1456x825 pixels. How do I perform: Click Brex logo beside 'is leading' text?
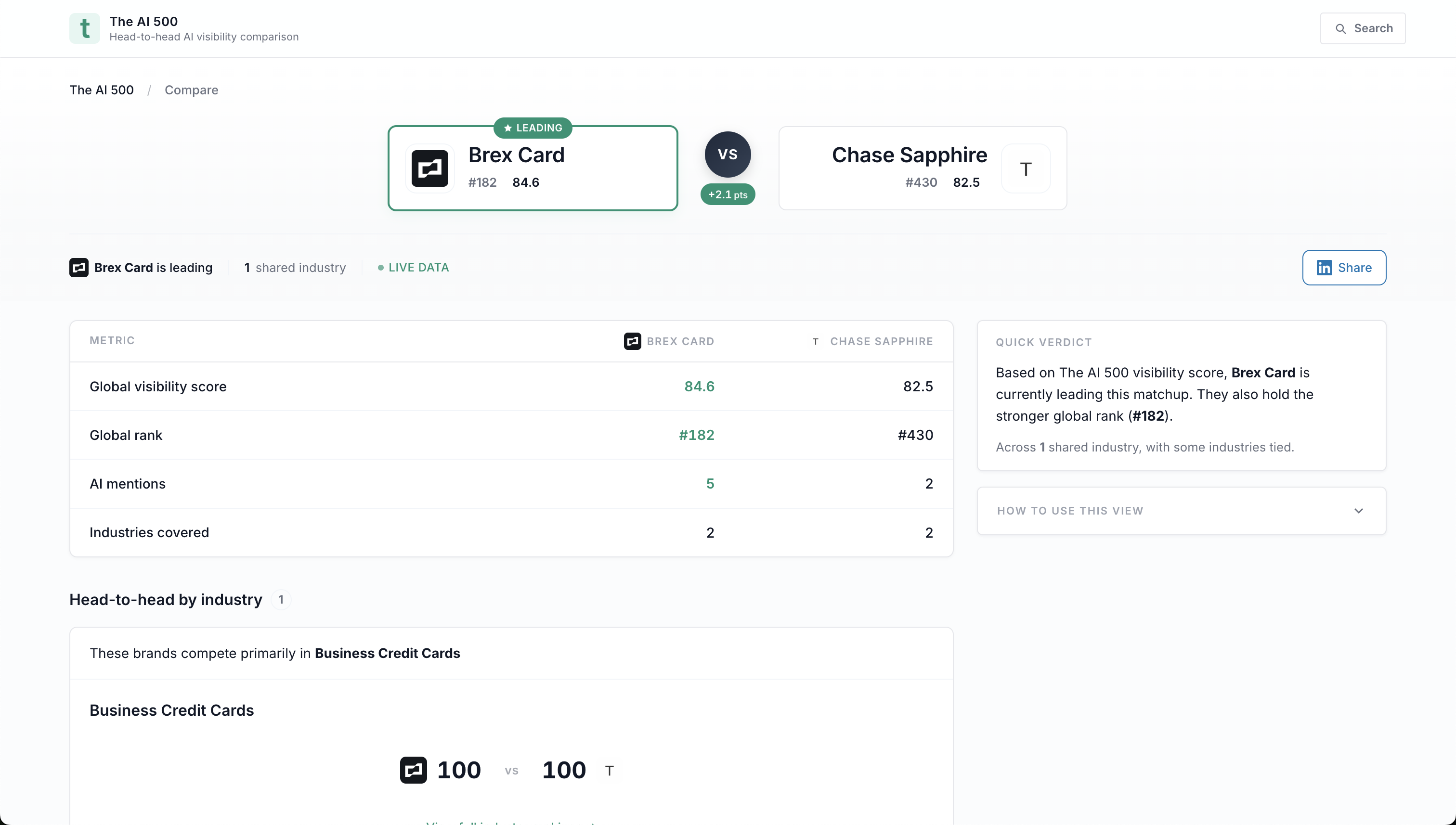(x=79, y=268)
